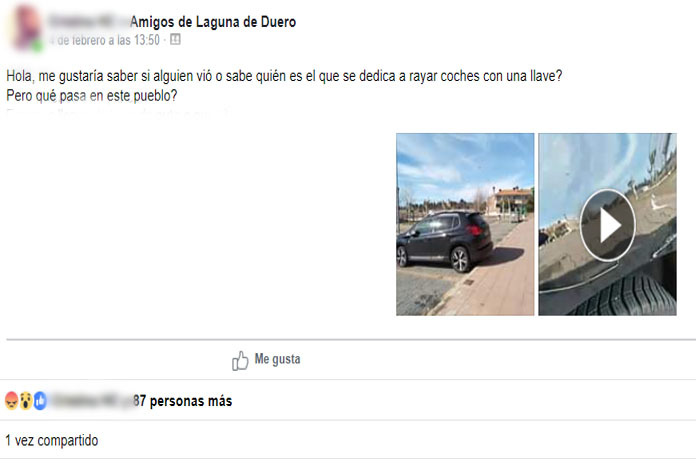This screenshot has width=696, height=464.
Task: Open the '1 vez compartido' shares link
Action: coord(52,440)
